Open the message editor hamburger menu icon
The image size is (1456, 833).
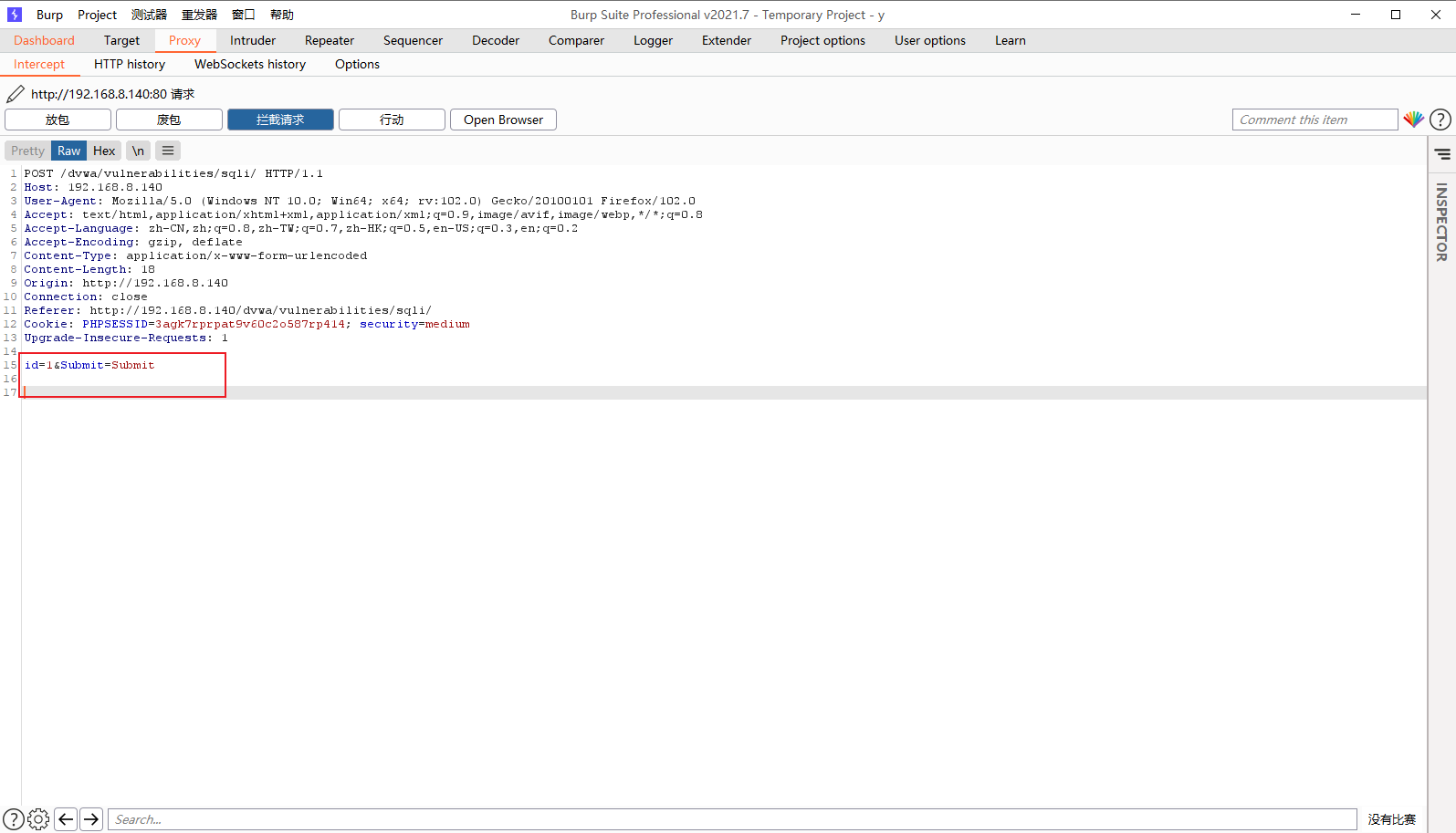168,151
